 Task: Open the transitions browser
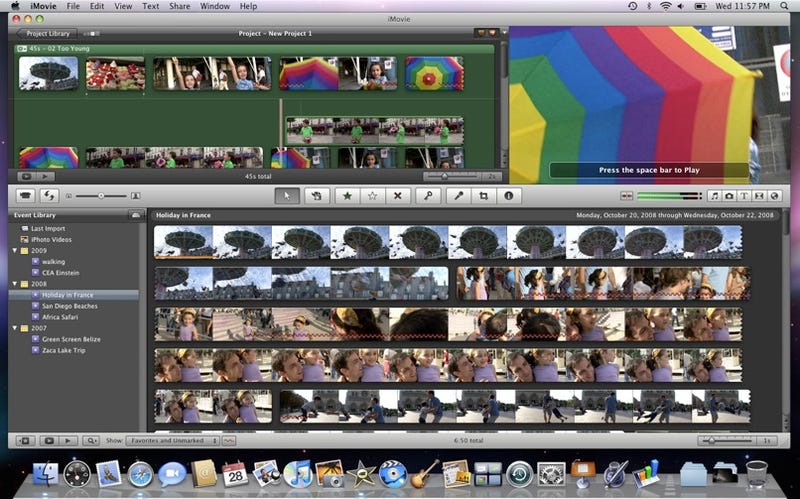(759, 196)
